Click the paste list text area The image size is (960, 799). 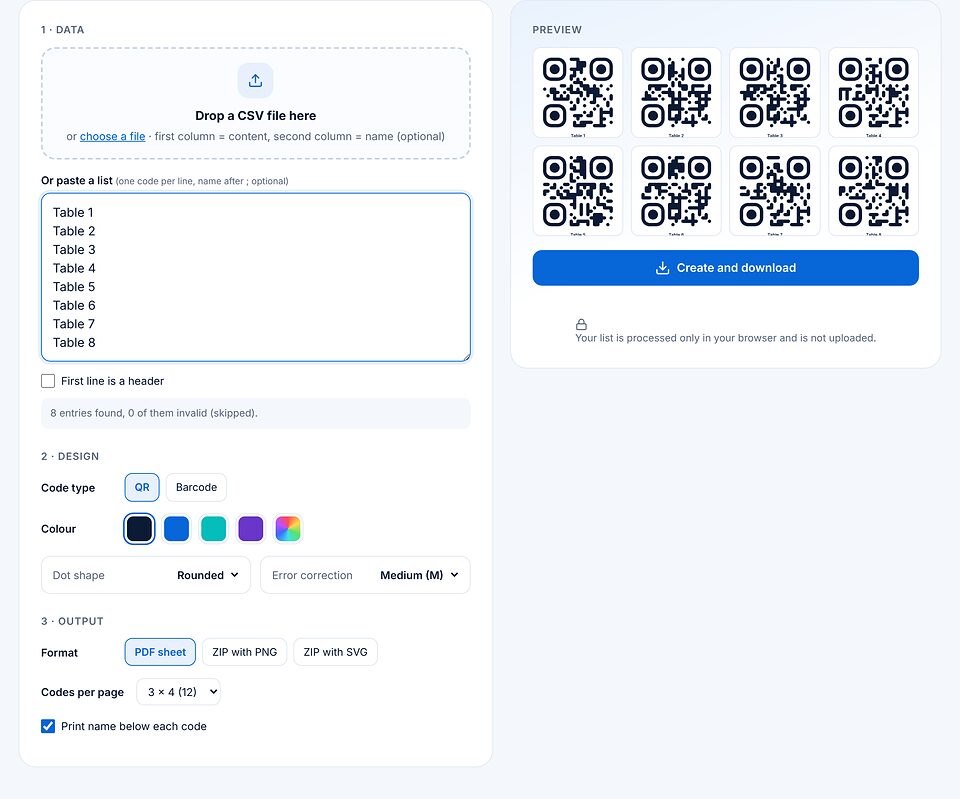[x=256, y=277]
